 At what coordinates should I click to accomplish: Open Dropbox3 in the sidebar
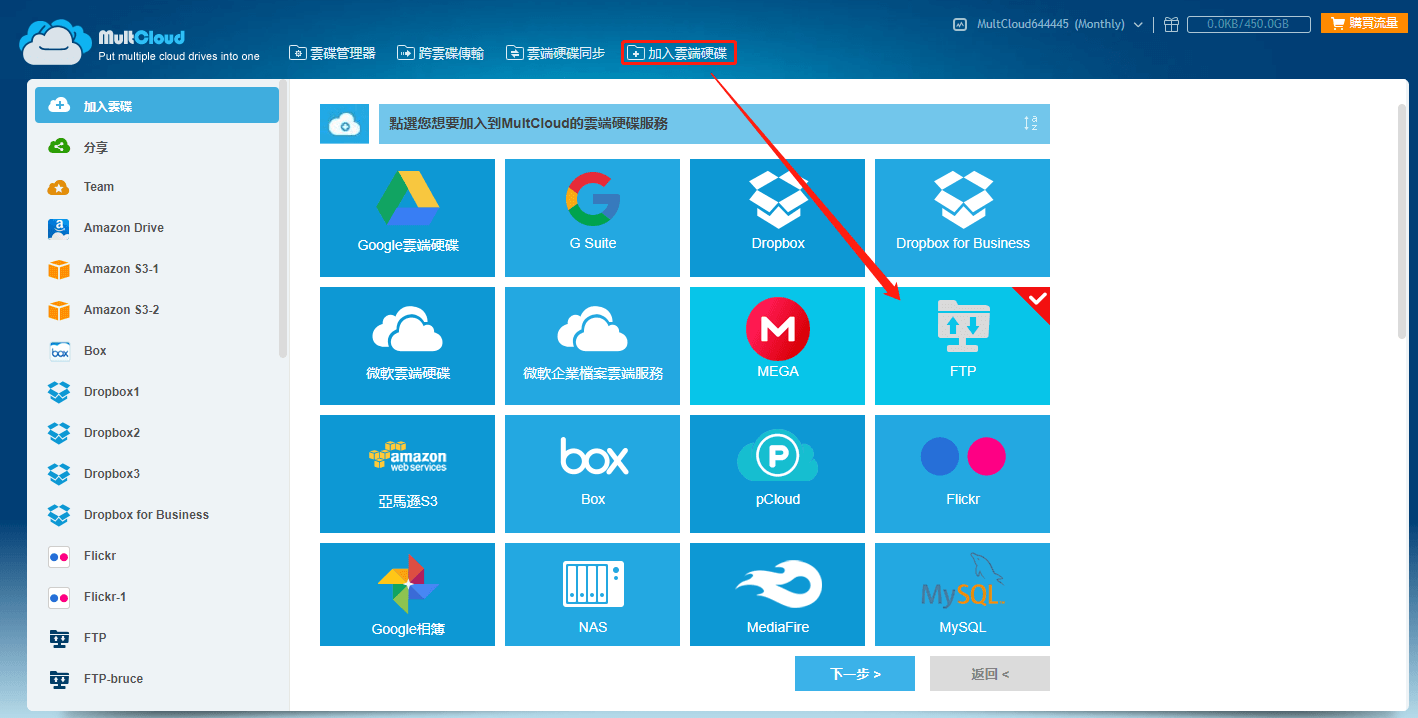click(x=157, y=474)
